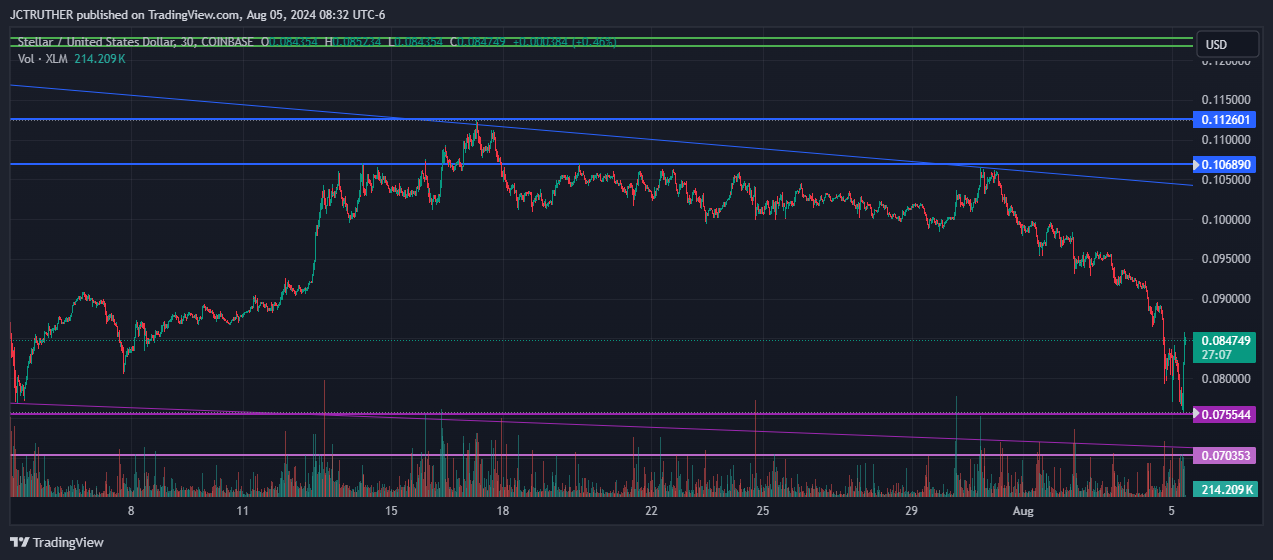Click the 0.095000 price axis value

pyautogui.click(x=1226, y=259)
